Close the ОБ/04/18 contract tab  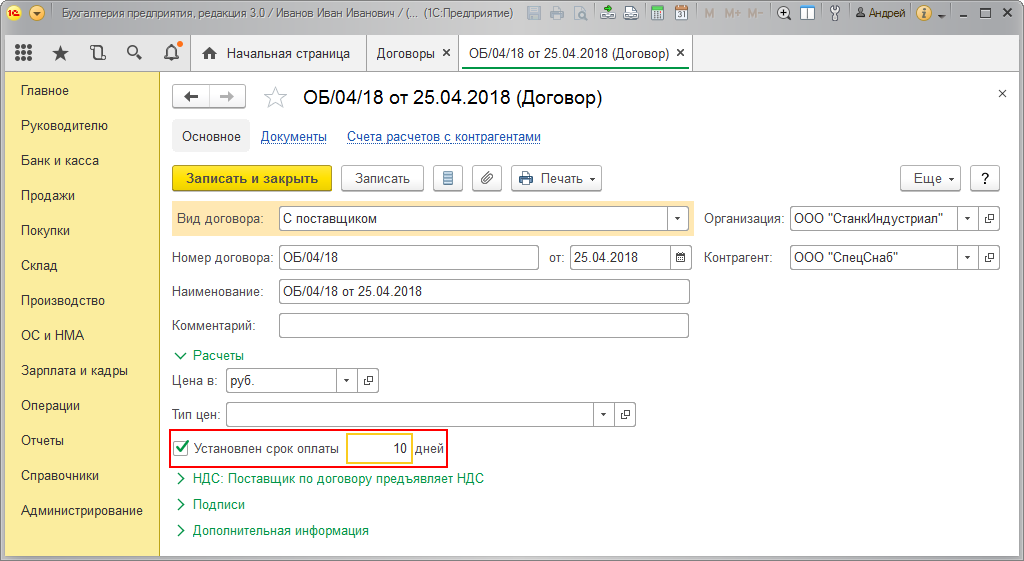(x=680, y=53)
